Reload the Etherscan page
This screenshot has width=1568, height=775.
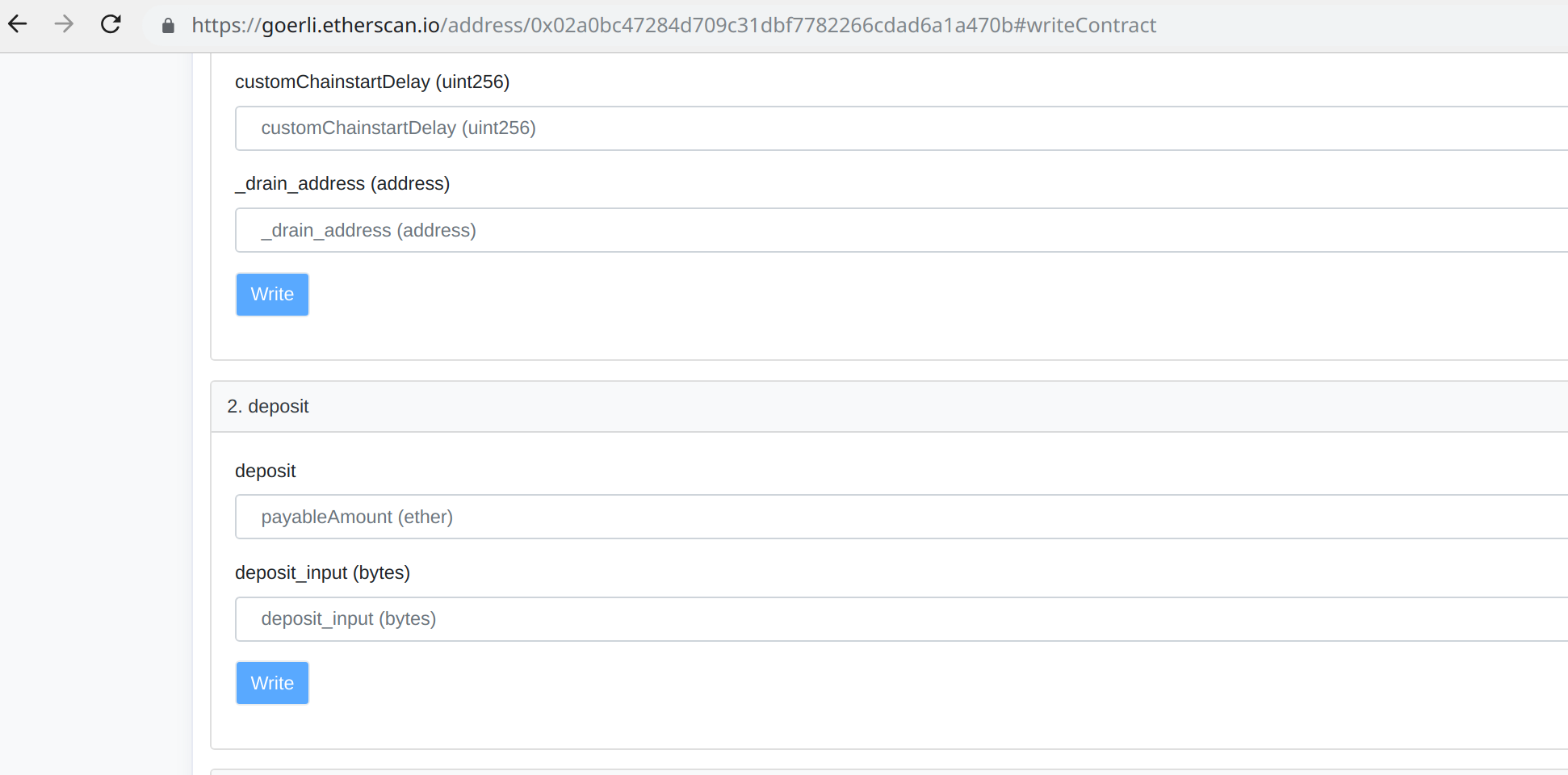111,24
